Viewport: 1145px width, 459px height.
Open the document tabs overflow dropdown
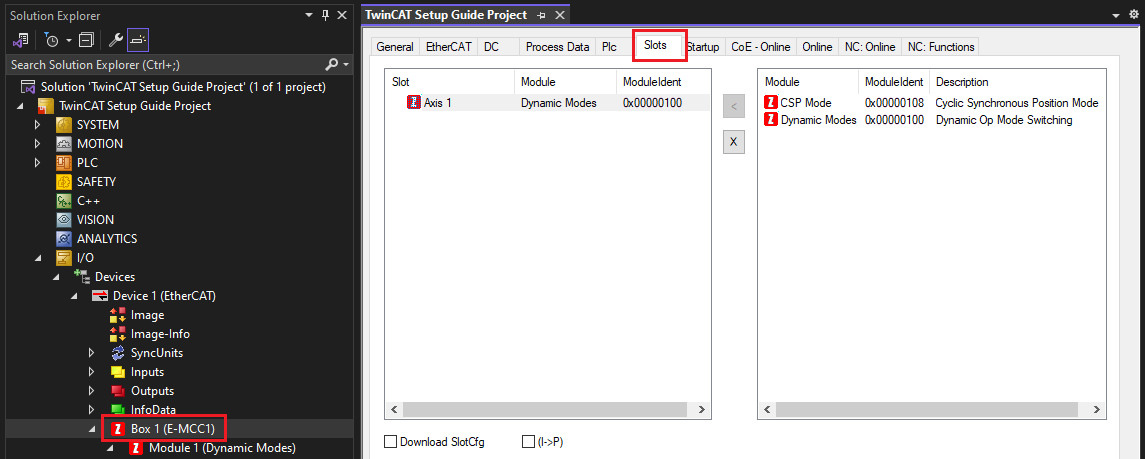(1115, 15)
